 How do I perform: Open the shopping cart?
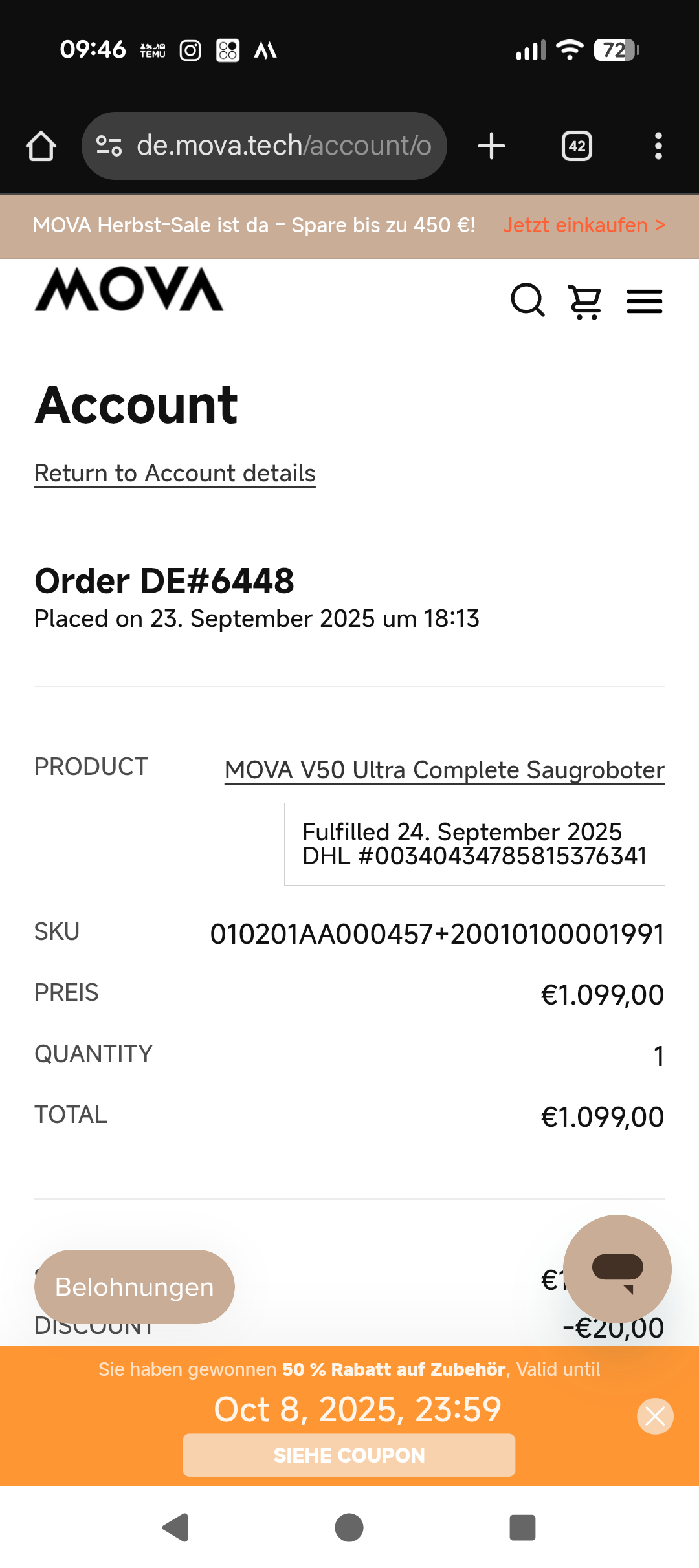click(585, 301)
